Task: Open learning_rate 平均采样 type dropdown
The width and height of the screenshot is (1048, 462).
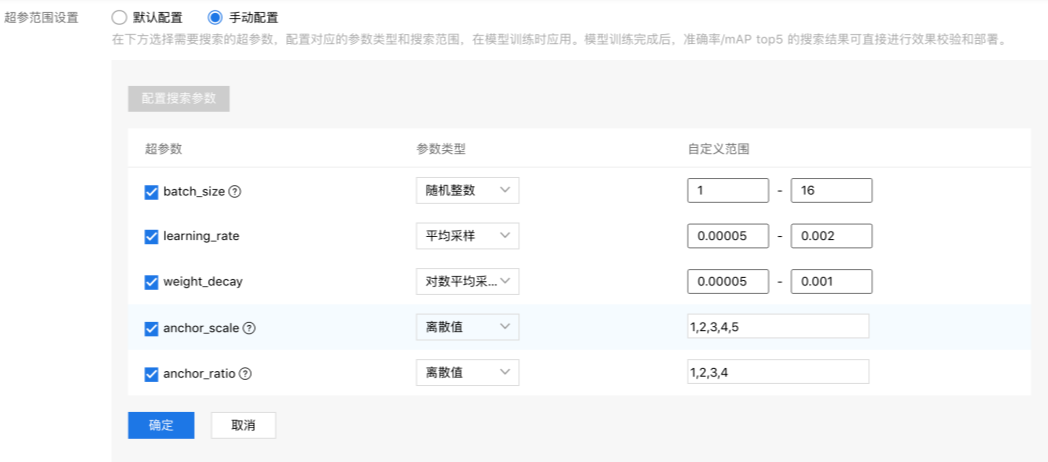Action: (467, 236)
